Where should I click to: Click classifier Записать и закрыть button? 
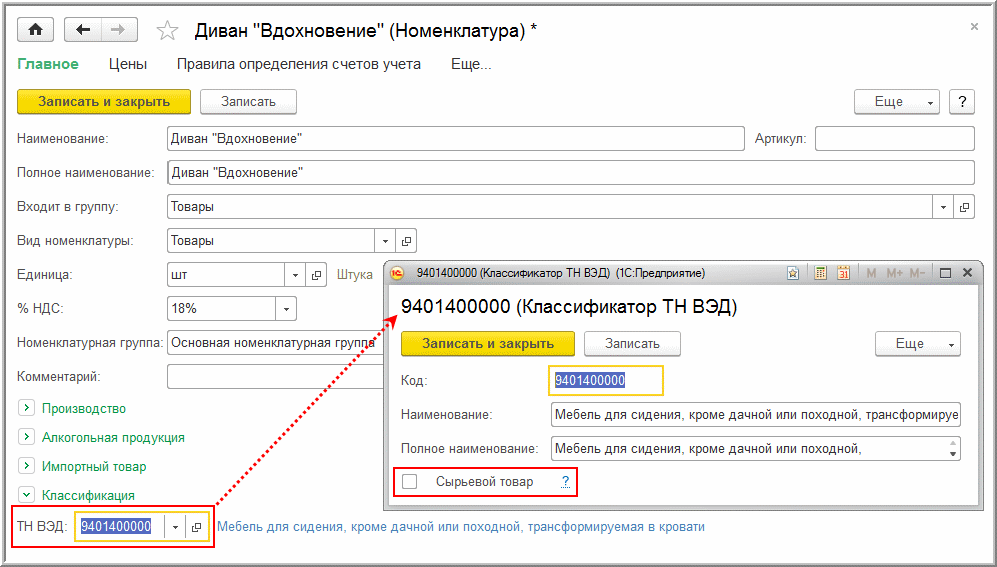click(x=488, y=344)
